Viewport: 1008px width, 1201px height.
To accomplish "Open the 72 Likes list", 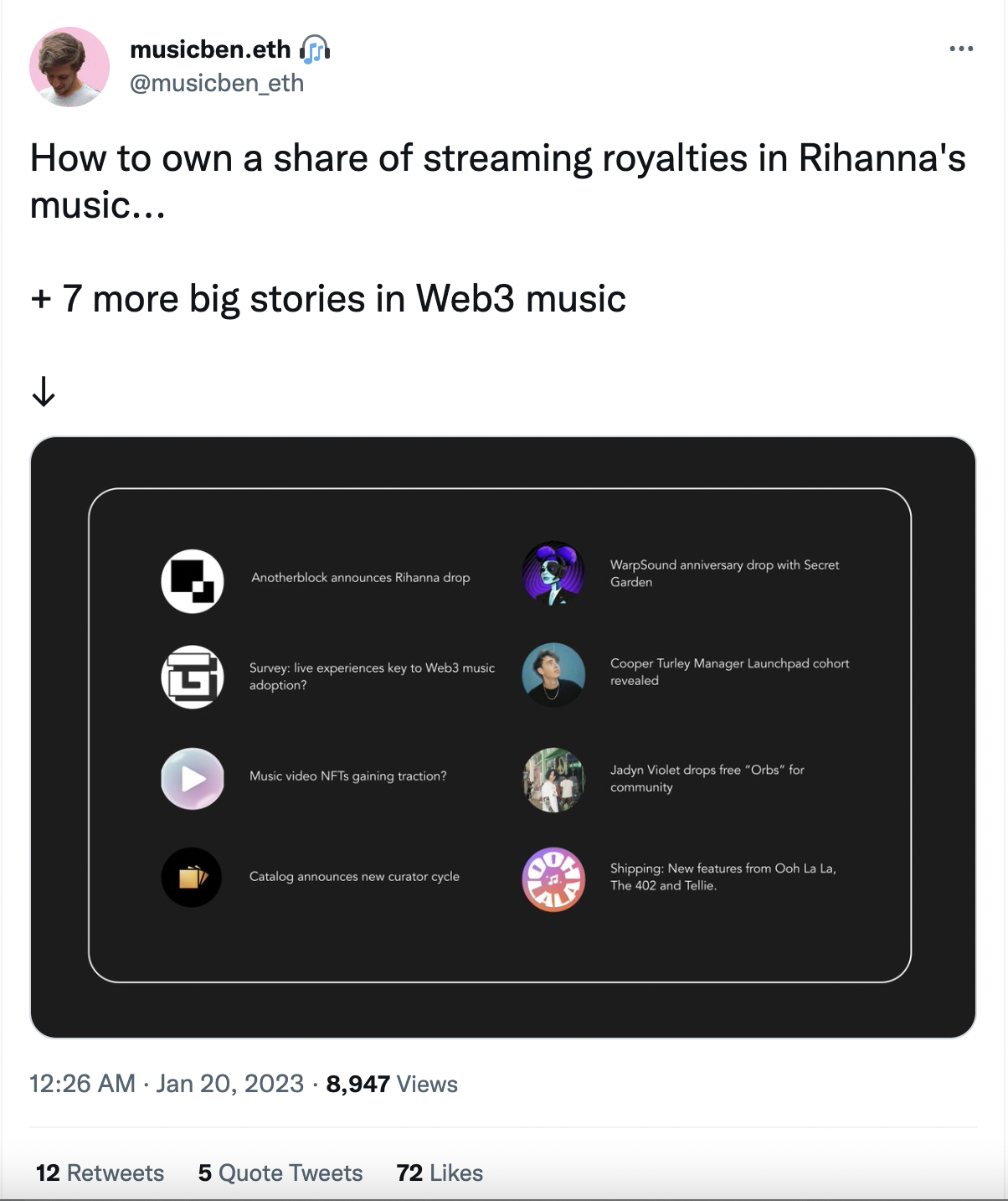I will [439, 1173].
